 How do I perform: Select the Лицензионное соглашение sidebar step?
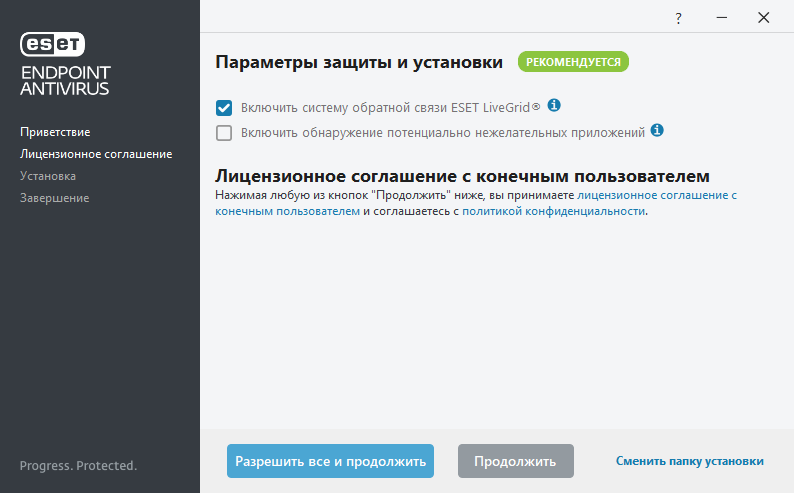tap(96, 154)
